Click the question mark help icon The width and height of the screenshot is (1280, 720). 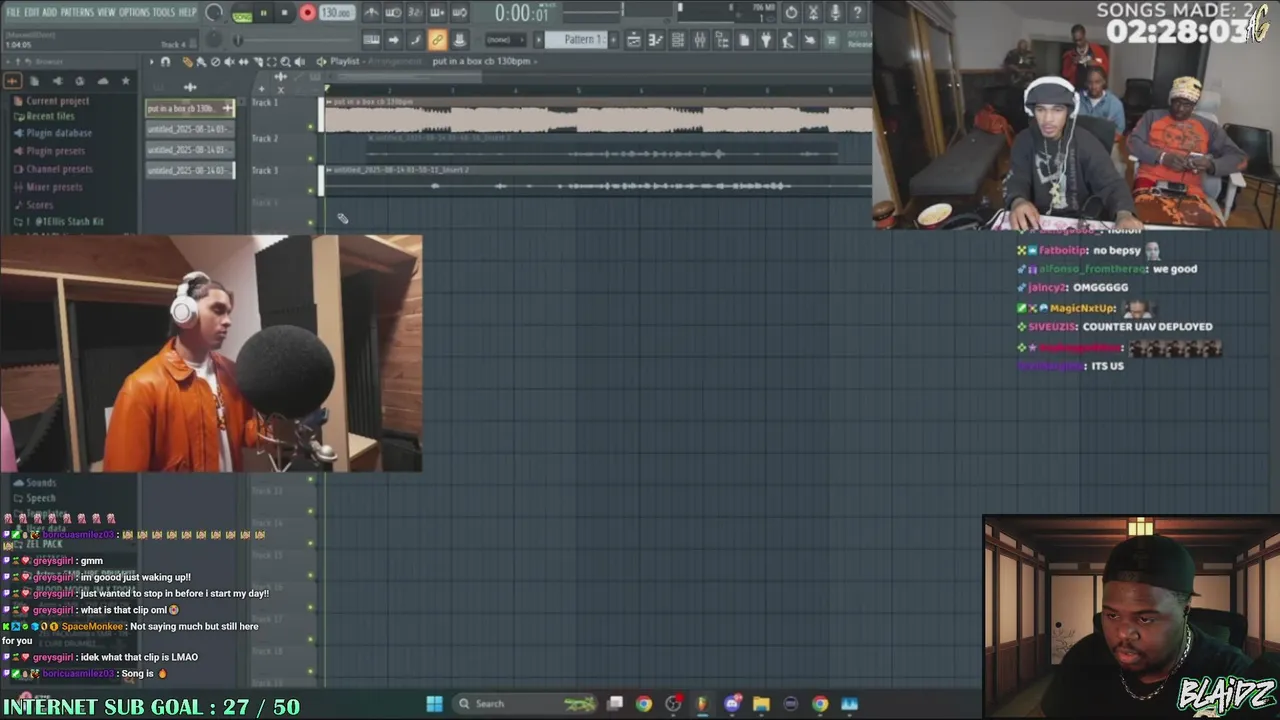[x=858, y=13]
